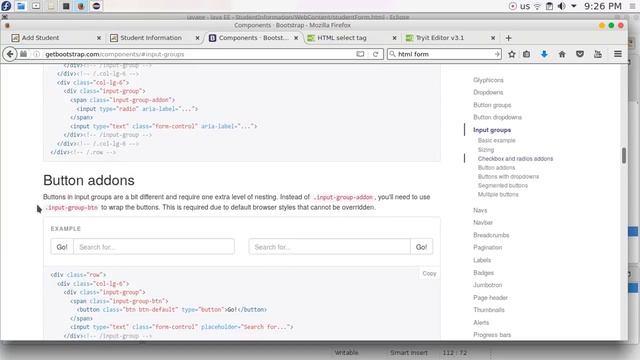Bookmark this page with the star icon
This screenshot has width=640, height=360.
coord(512,54)
